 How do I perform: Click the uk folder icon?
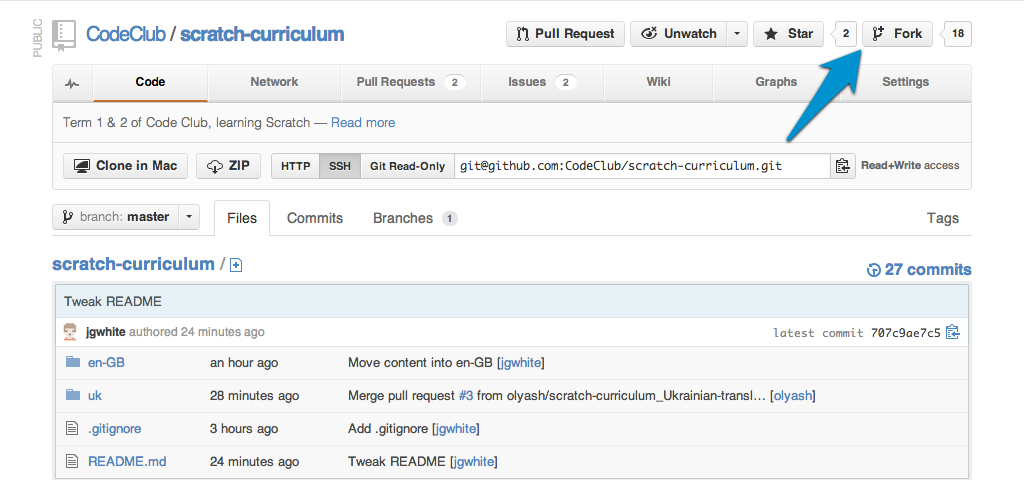[x=72, y=395]
